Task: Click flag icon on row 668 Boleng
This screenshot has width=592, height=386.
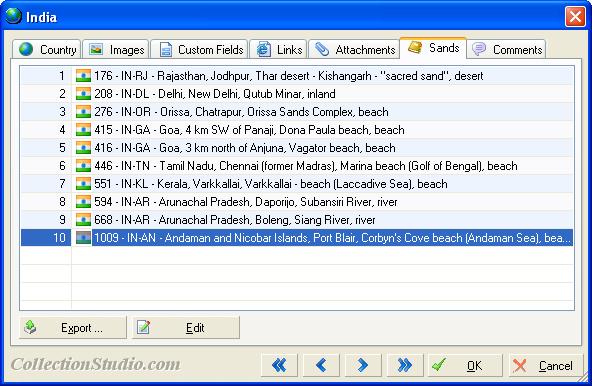Action: coord(83,220)
